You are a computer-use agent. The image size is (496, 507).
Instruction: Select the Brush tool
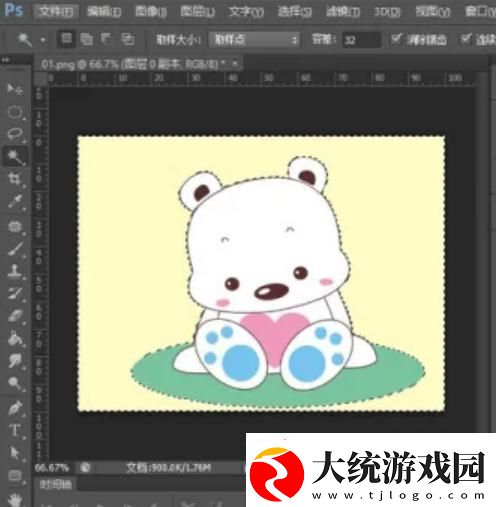click(15, 248)
